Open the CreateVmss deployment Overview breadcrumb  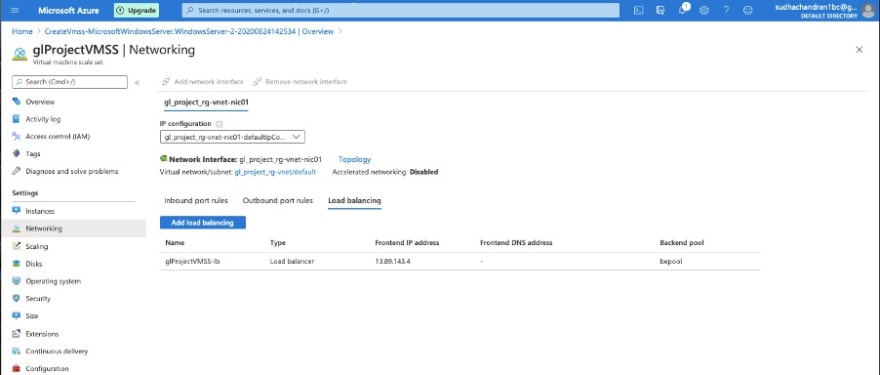189,31
